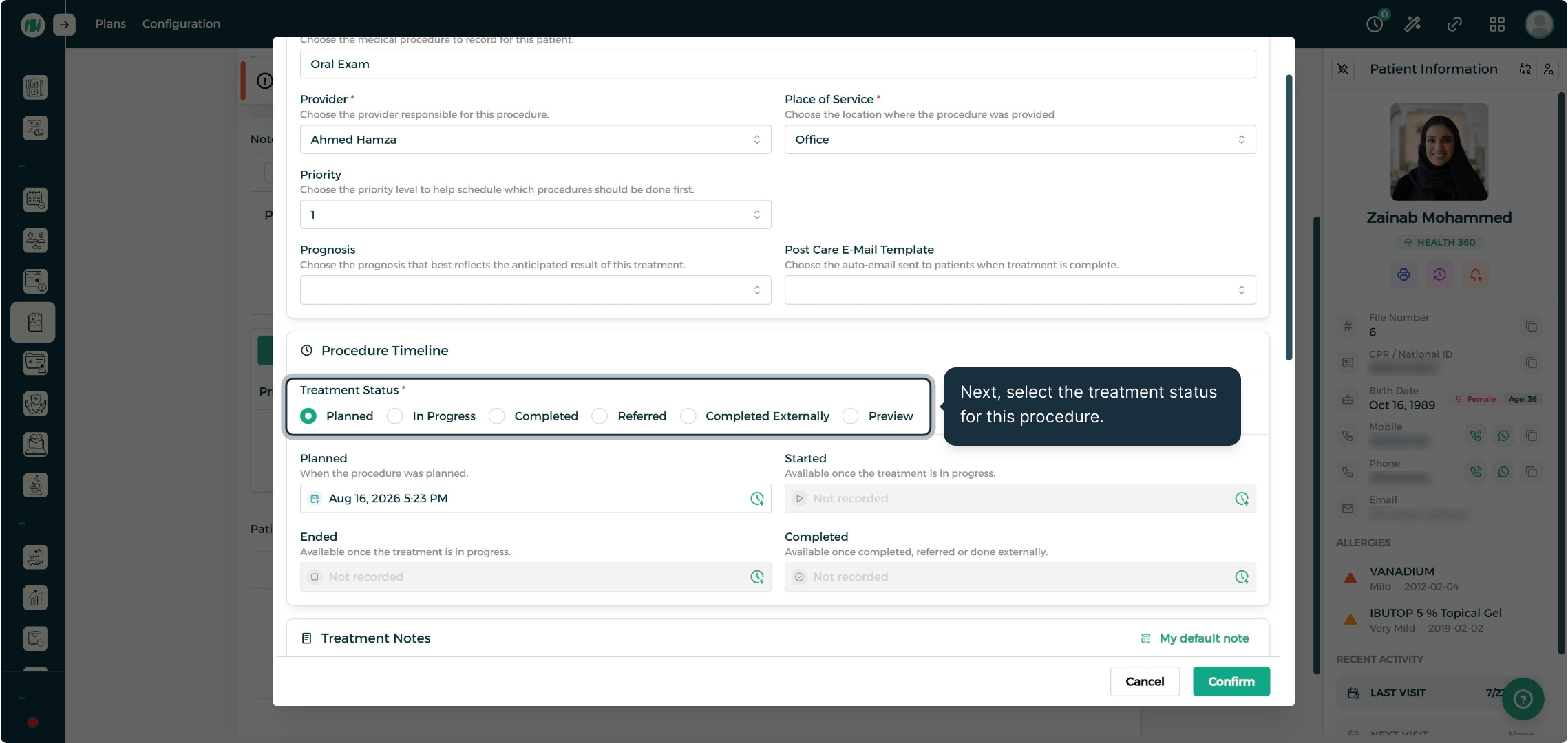Open the clock reminders icon in top bar
Viewport: 1568px width, 743px height.
click(x=1375, y=24)
